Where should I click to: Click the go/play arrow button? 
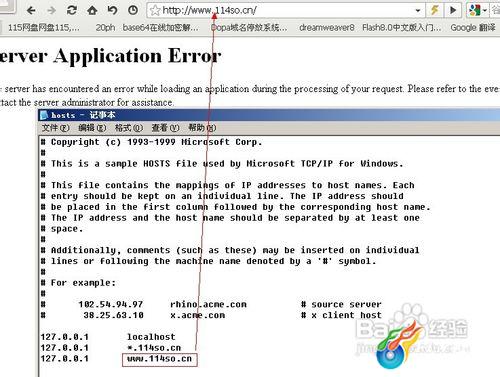(x=453, y=10)
